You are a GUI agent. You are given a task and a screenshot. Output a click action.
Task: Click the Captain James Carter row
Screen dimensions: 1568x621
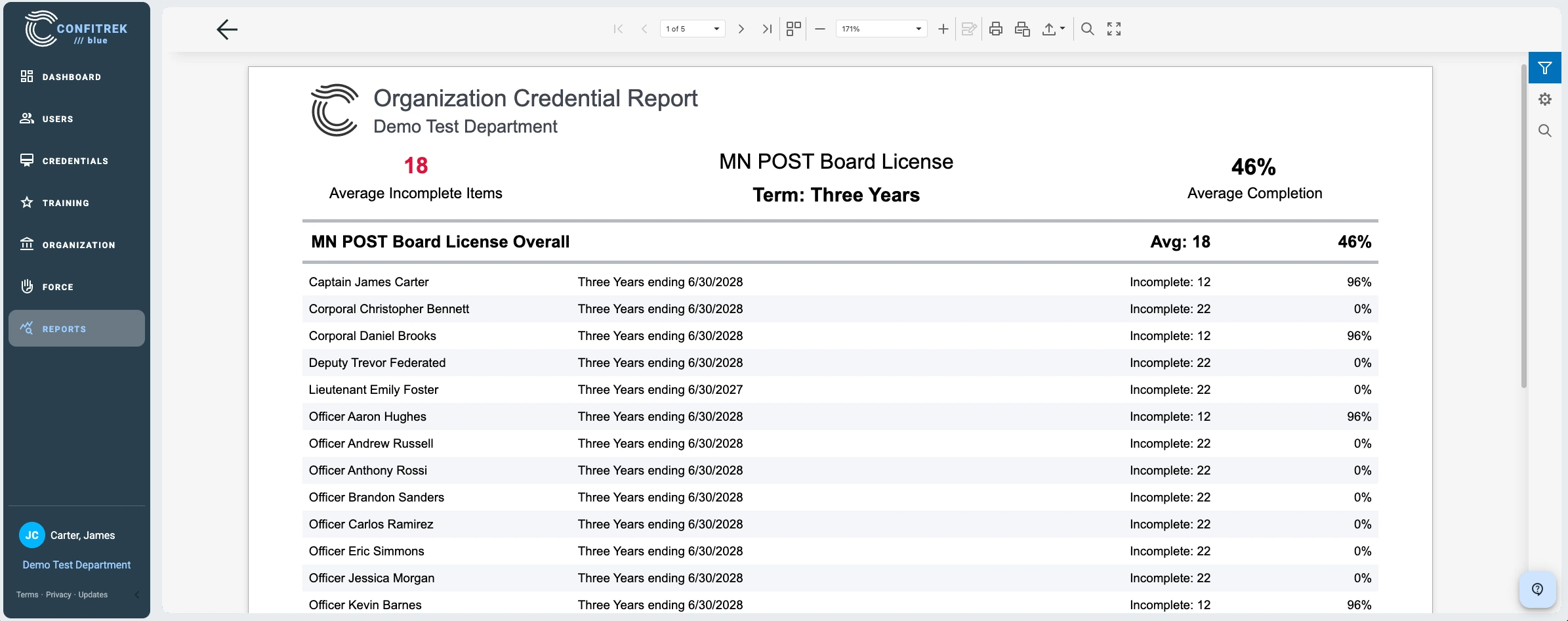pyautogui.click(x=840, y=282)
